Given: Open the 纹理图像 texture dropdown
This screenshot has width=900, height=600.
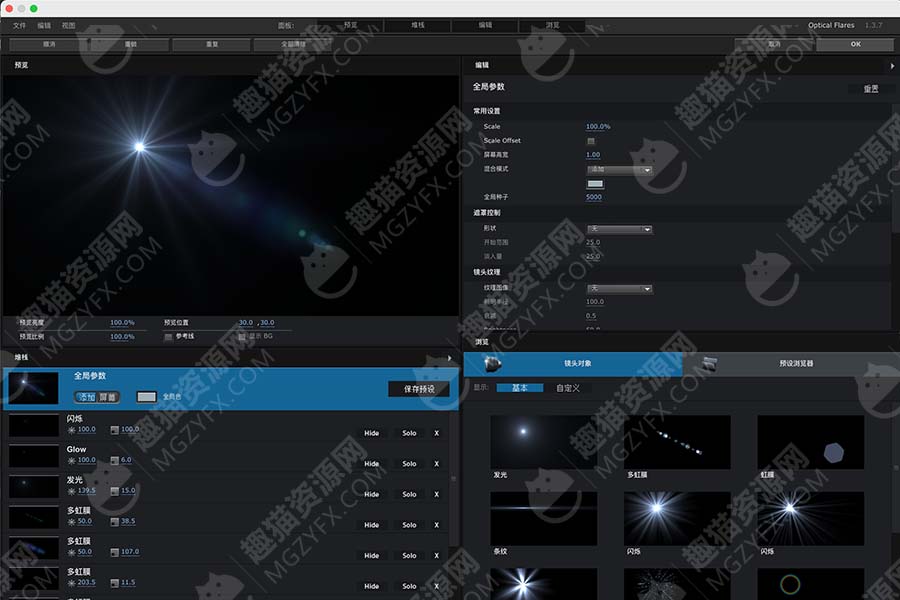Looking at the screenshot, I should [x=619, y=288].
